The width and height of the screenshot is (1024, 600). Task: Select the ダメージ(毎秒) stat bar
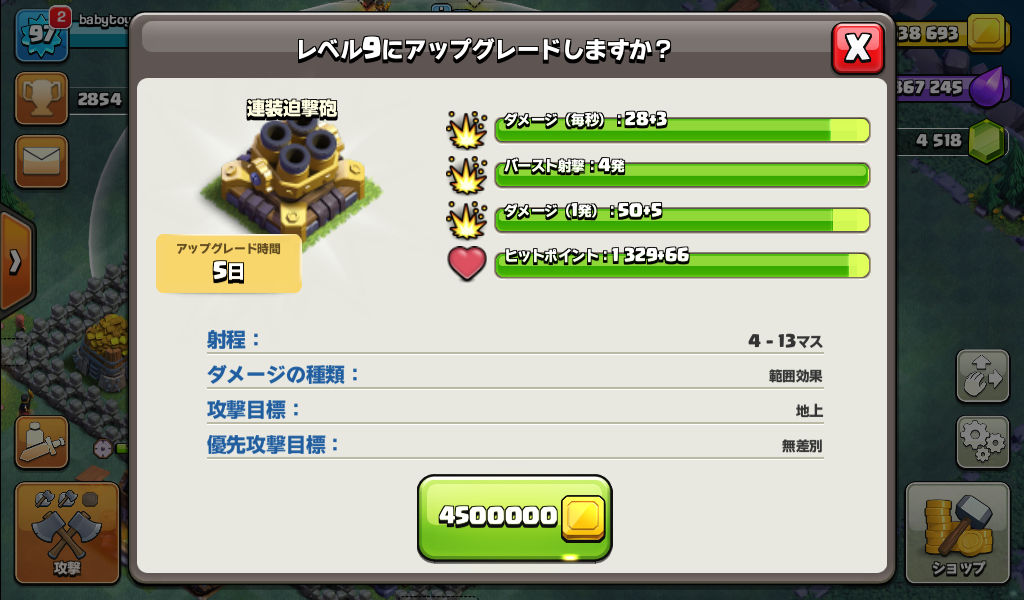pos(682,129)
